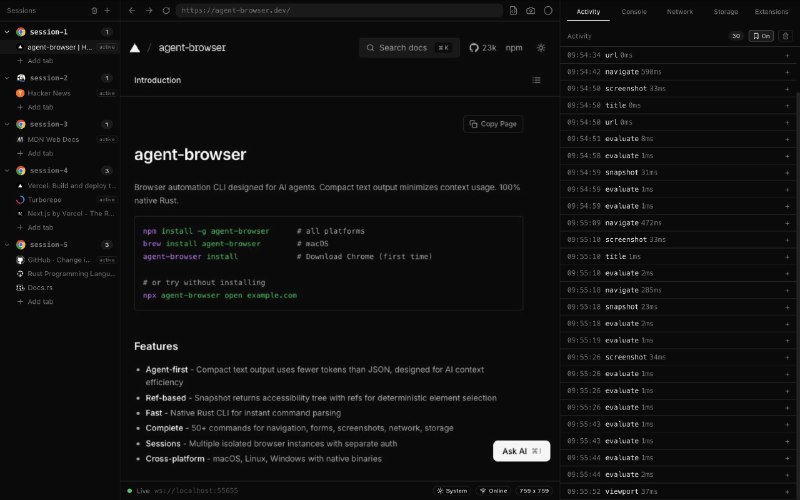Viewport: 800px width, 500px height.
Task: Expand the 09:54:34 url activity entry
Action: 680,55
